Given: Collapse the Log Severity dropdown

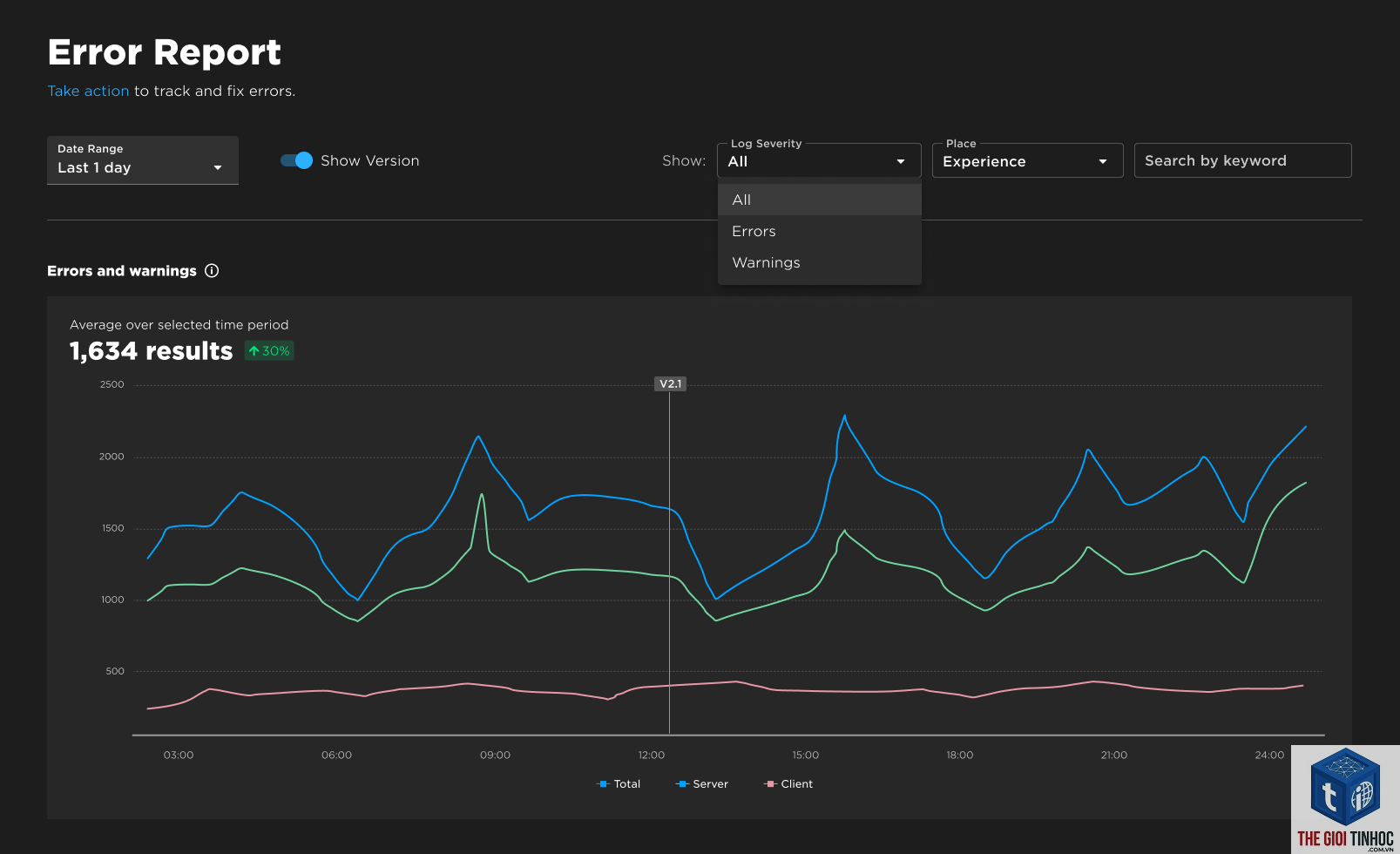Looking at the screenshot, I should (819, 161).
